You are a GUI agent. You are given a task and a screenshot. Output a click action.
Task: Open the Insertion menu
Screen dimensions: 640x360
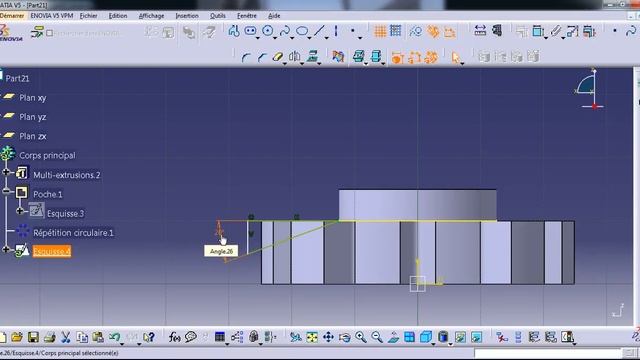(187, 16)
